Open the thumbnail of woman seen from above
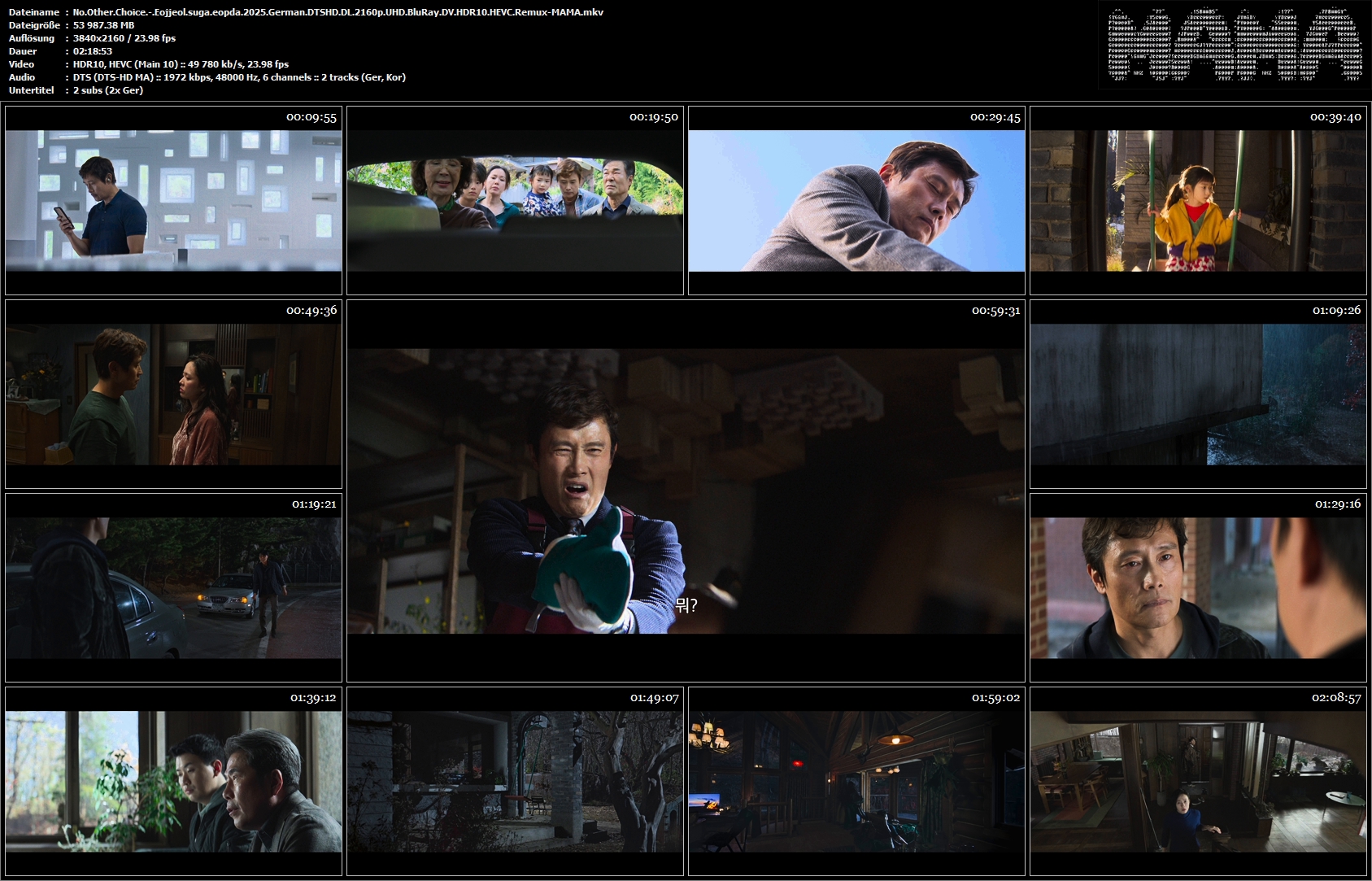 click(1198, 782)
